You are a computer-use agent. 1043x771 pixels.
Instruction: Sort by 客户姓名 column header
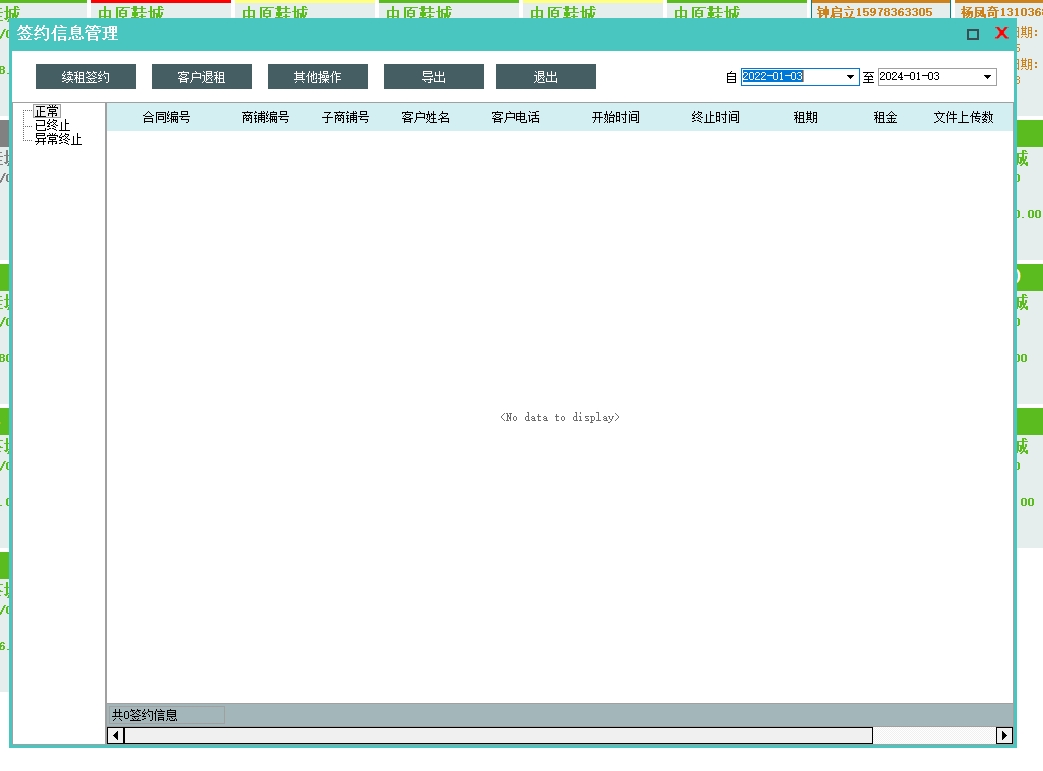tap(426, 117)
